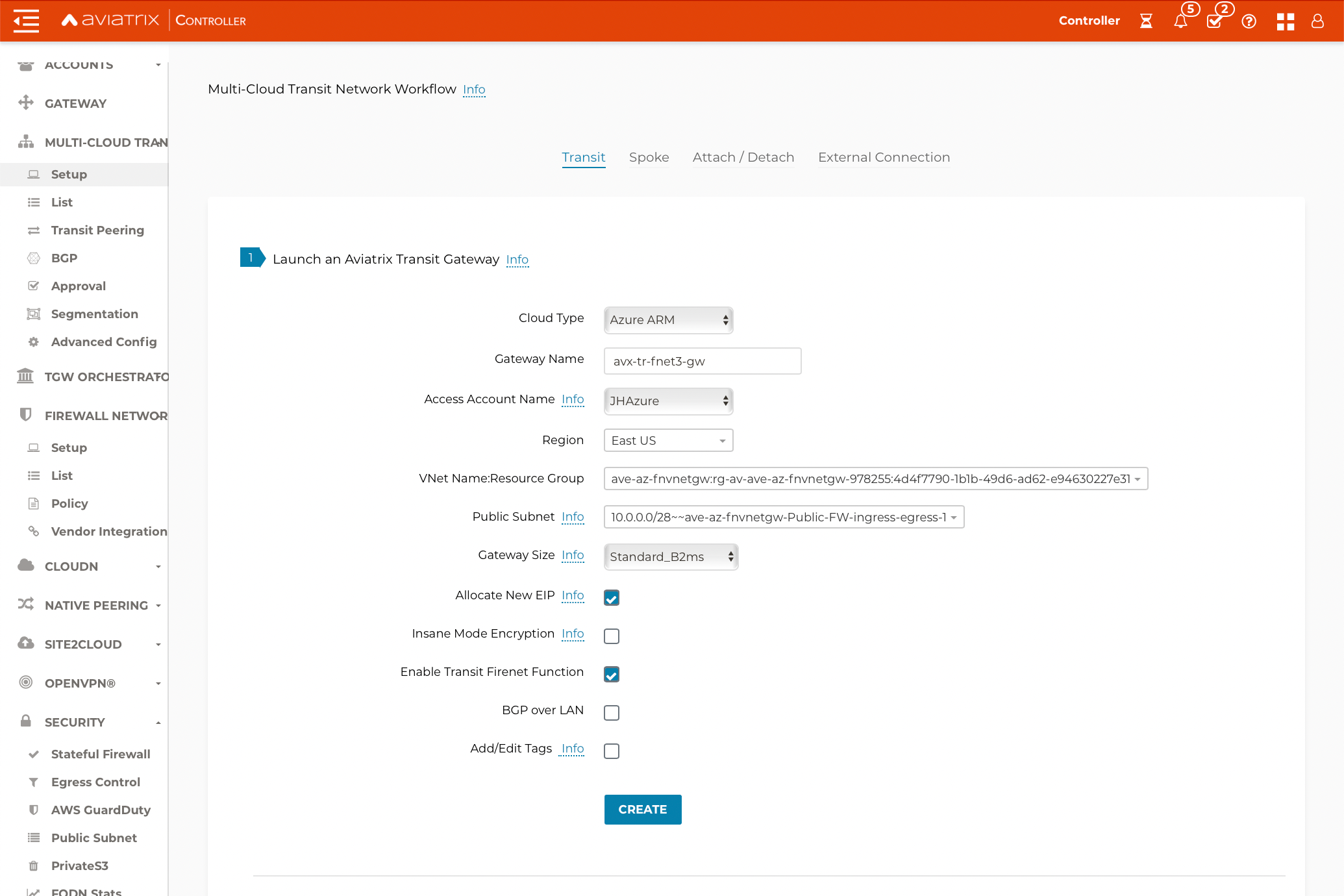Enable Insane Mode Encryption checkbox
This screenshot has width=1344, height=896.
point(611,636)
